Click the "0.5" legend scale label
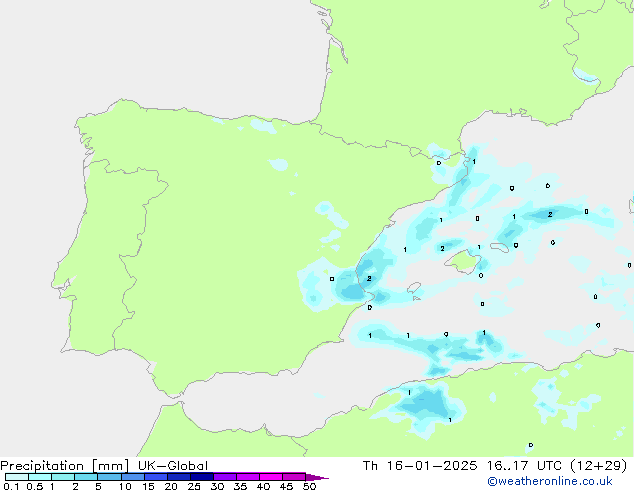The image size is (634, 490). tap(35, 486)
